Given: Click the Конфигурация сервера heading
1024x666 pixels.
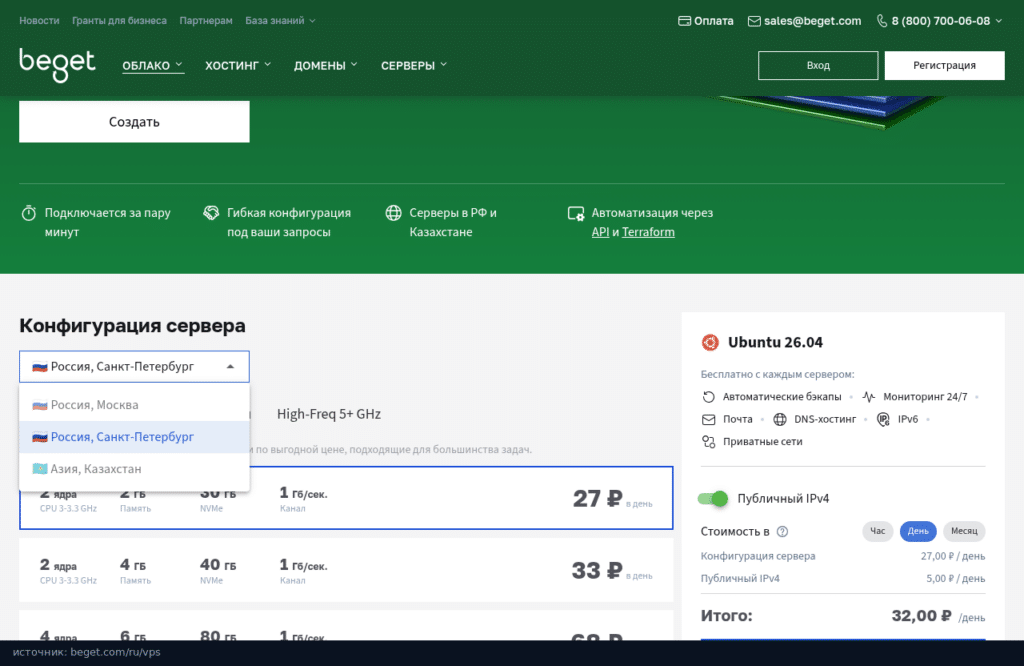Looking at the screenshot, I should click(132, 325).
